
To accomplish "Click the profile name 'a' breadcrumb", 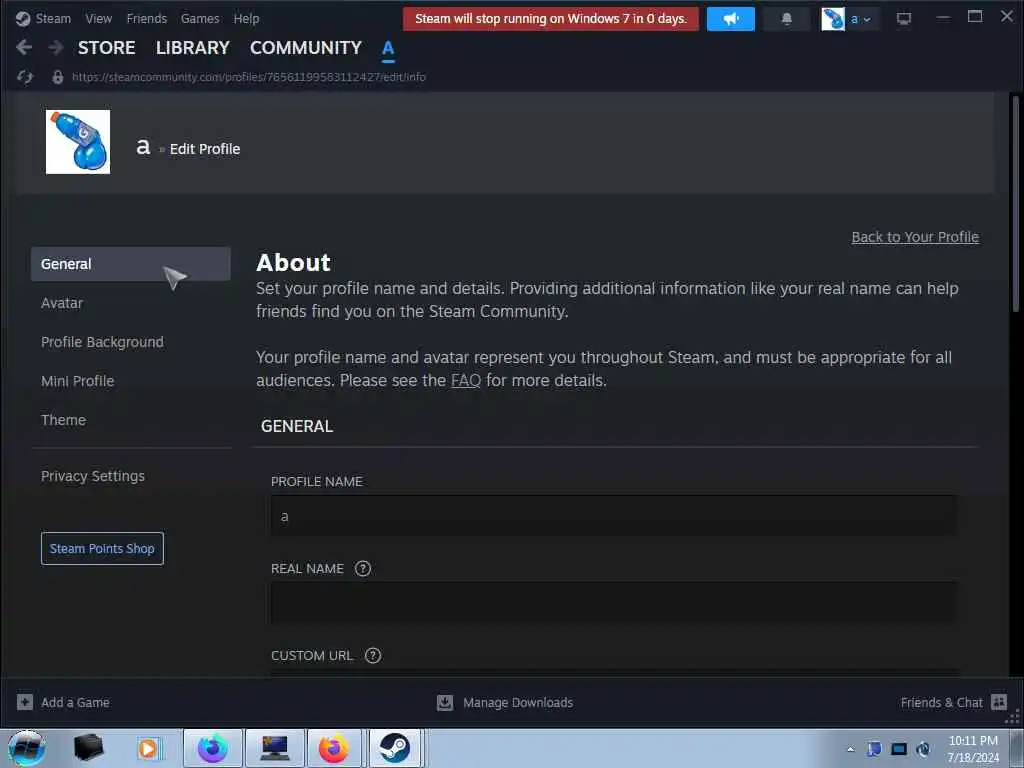I will click(143, 148).
